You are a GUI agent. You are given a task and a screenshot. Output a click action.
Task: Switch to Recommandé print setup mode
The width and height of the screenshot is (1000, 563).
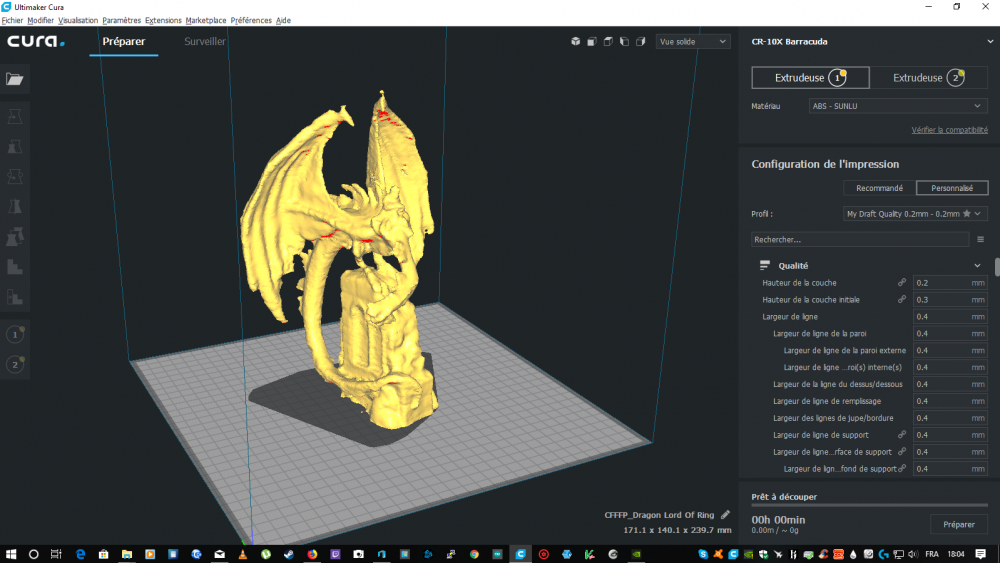coord(879,188)
